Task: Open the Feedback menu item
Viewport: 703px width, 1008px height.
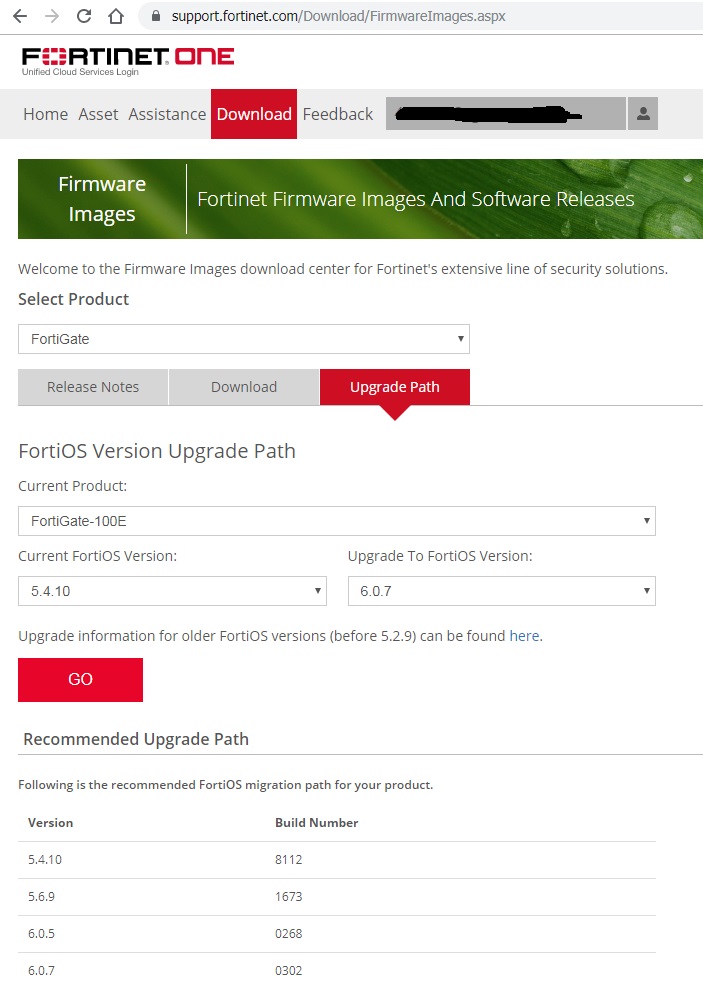Action: [x=338, y=114]
